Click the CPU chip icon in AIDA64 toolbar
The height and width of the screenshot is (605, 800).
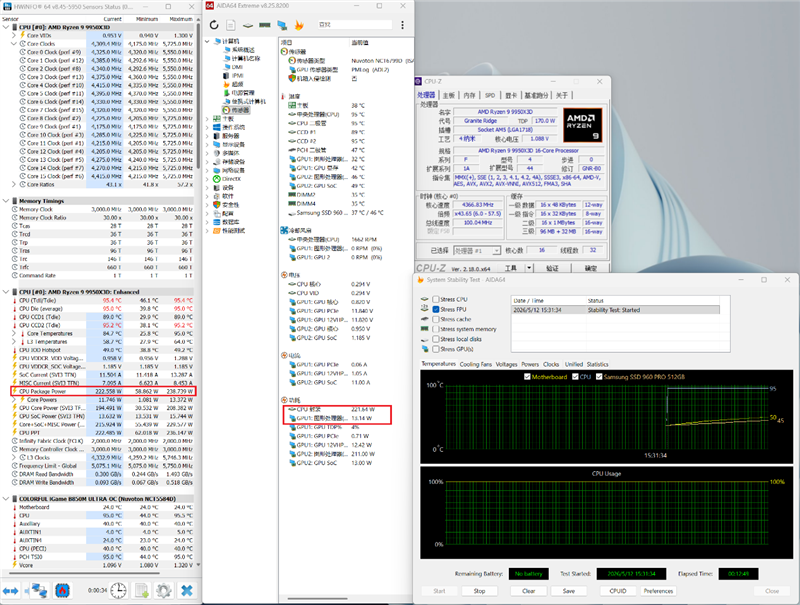coord(248,25)
